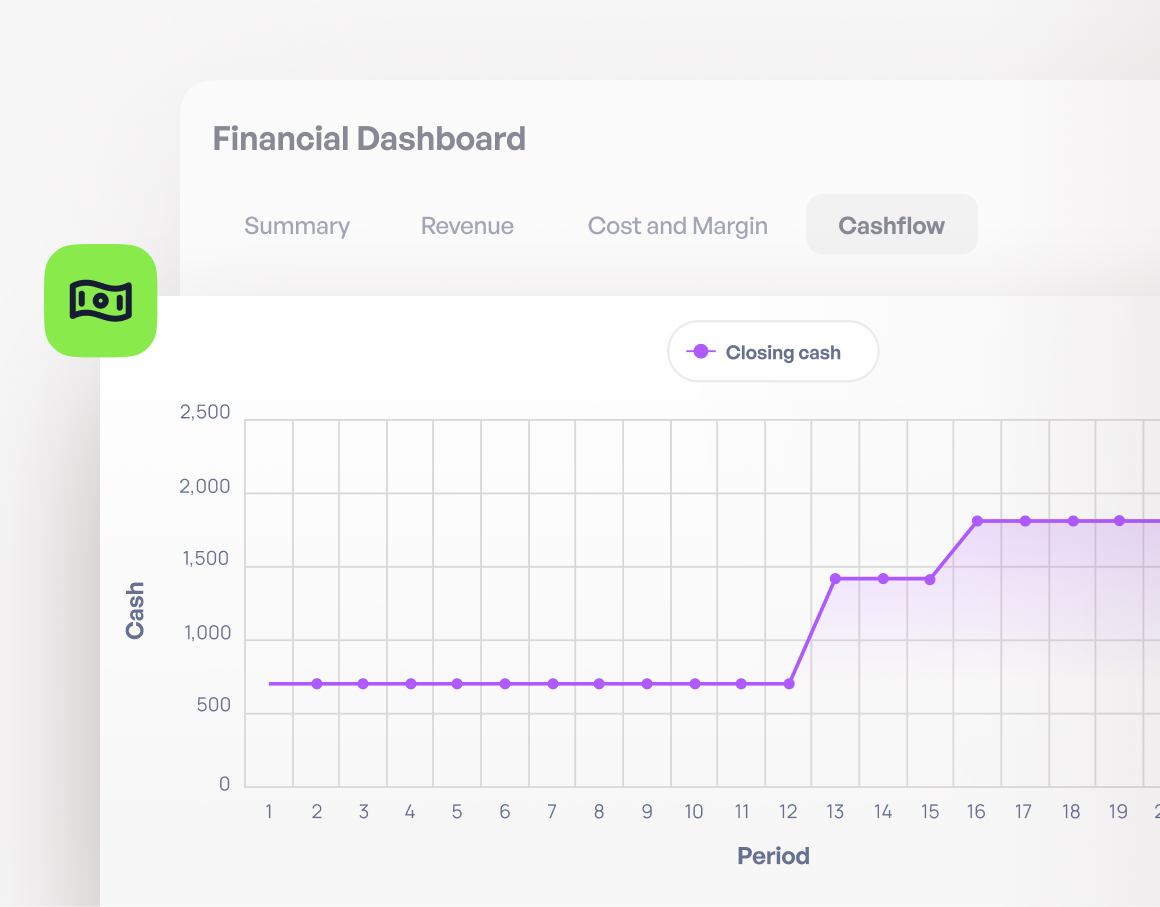
Task: Click the purple legend marker dot
Action: [x=700, y=352]
